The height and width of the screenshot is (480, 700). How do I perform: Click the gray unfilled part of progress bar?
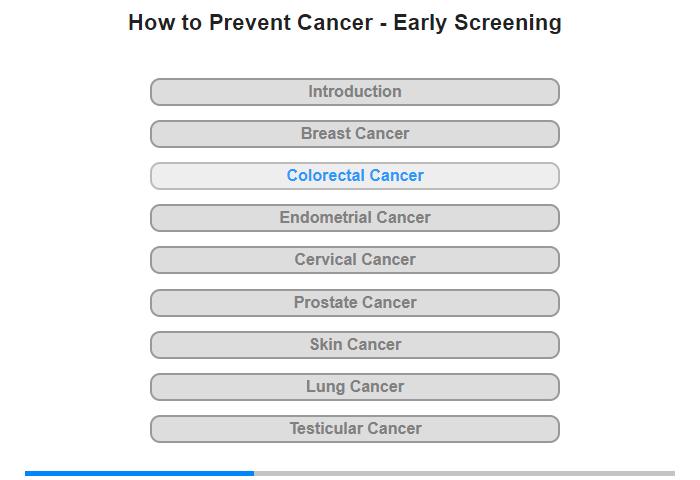(x=464, y=473)
